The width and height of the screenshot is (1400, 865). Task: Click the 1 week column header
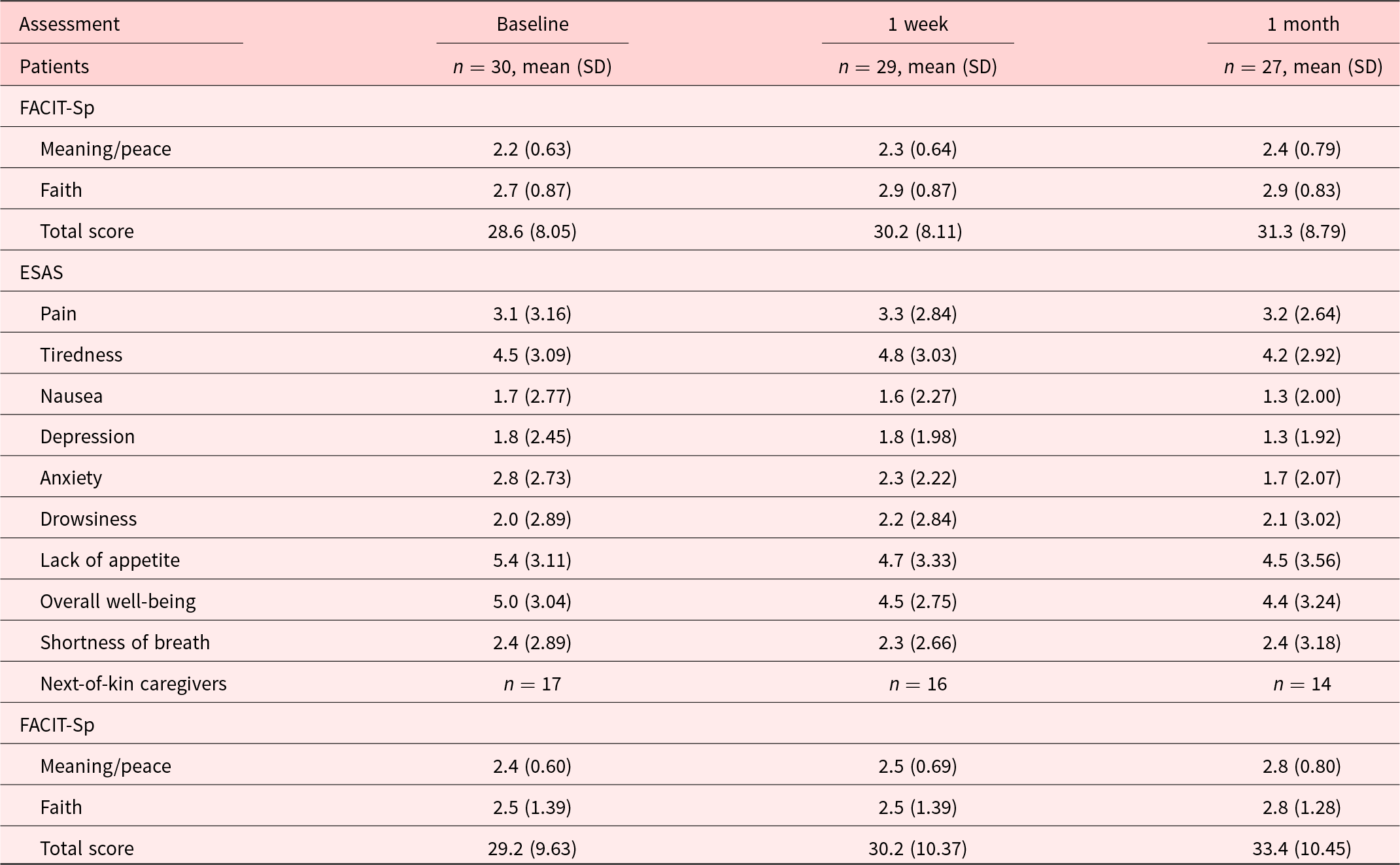click(x=917, y=24)
